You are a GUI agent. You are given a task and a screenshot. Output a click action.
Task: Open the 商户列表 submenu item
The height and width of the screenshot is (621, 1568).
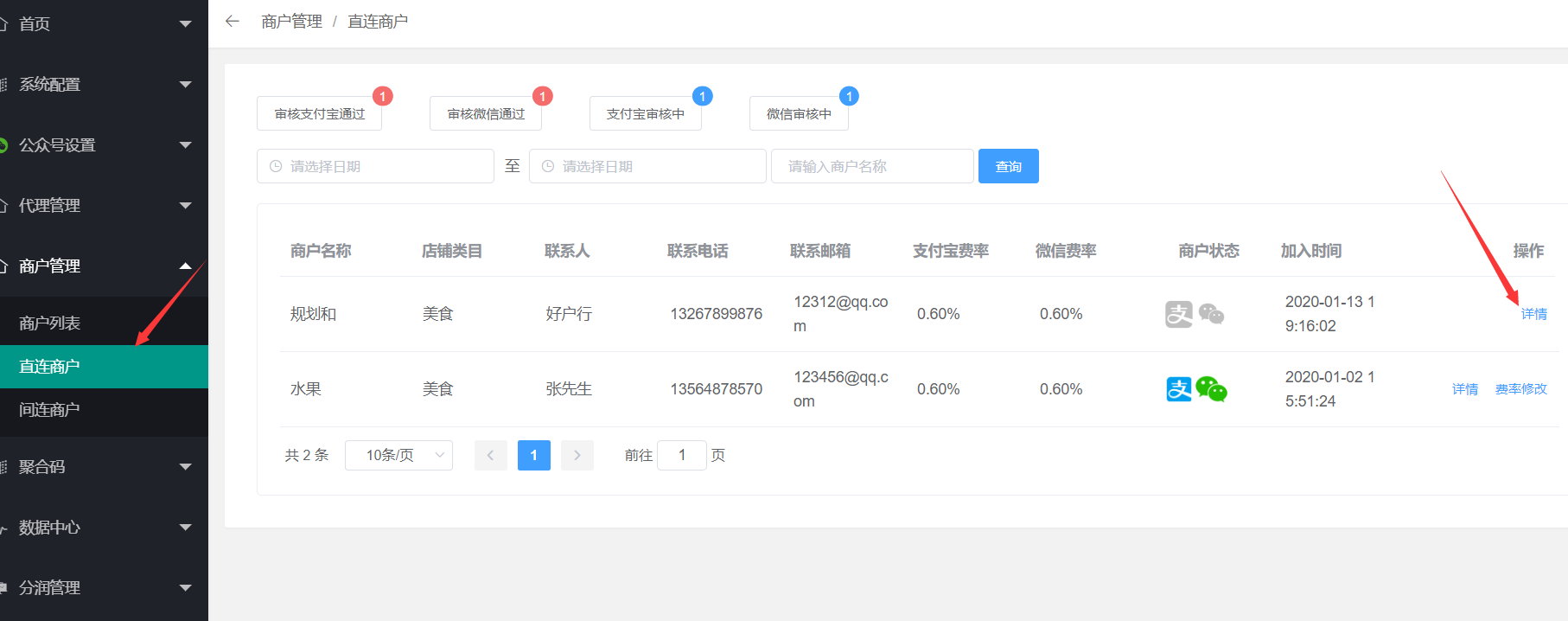[50, 323]
